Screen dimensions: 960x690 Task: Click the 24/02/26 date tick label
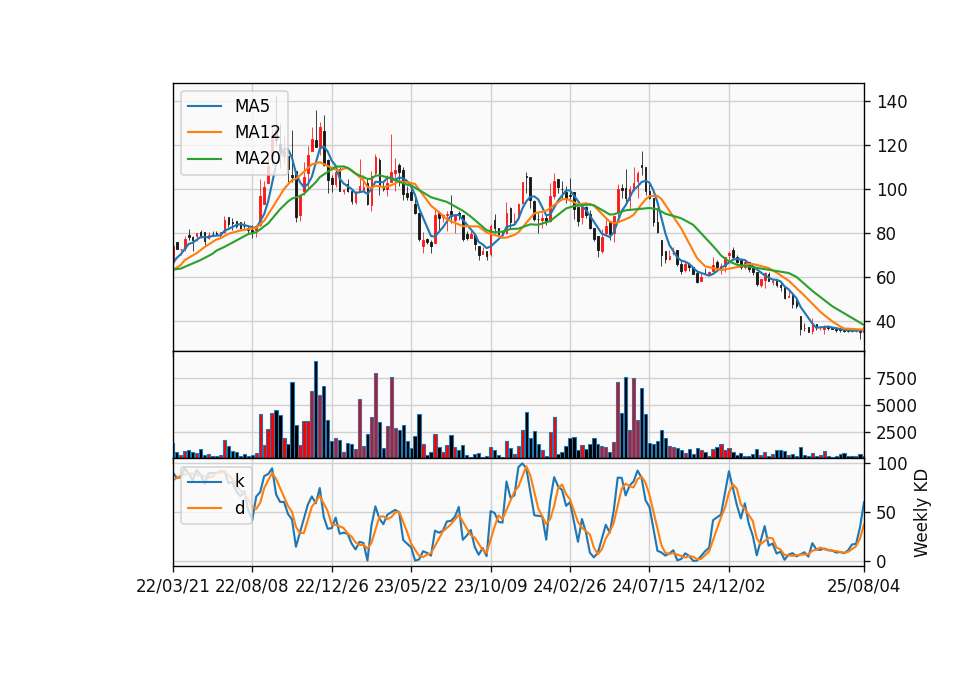pos(569,586)
